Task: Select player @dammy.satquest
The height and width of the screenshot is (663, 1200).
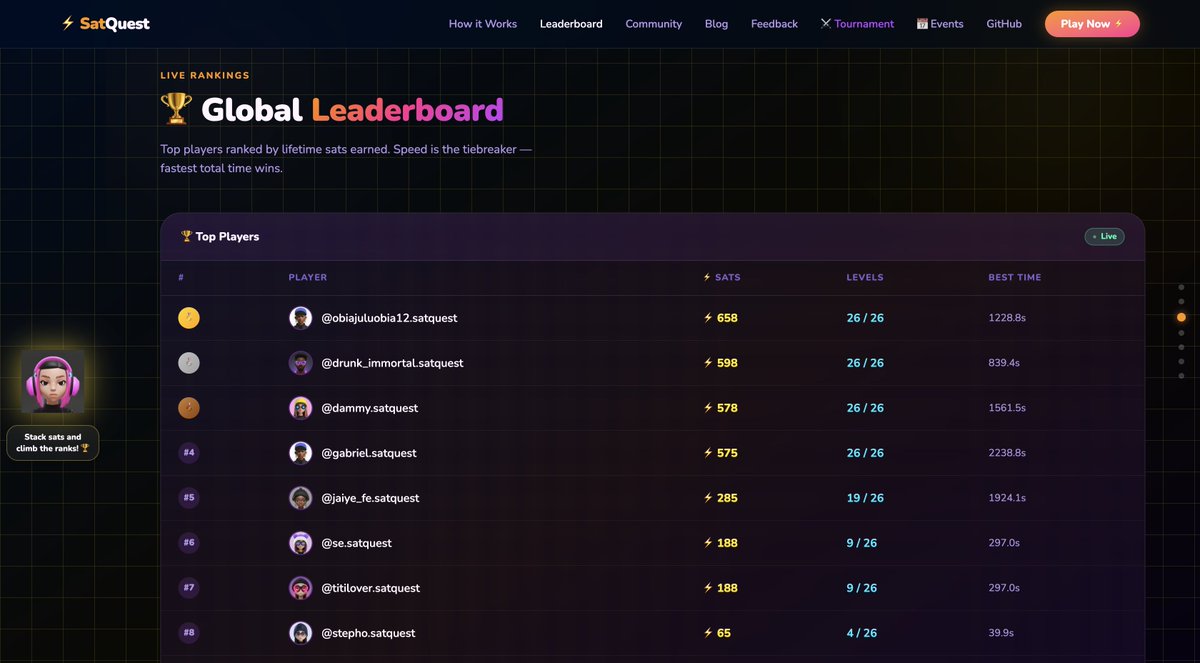Action: [369, 408]
